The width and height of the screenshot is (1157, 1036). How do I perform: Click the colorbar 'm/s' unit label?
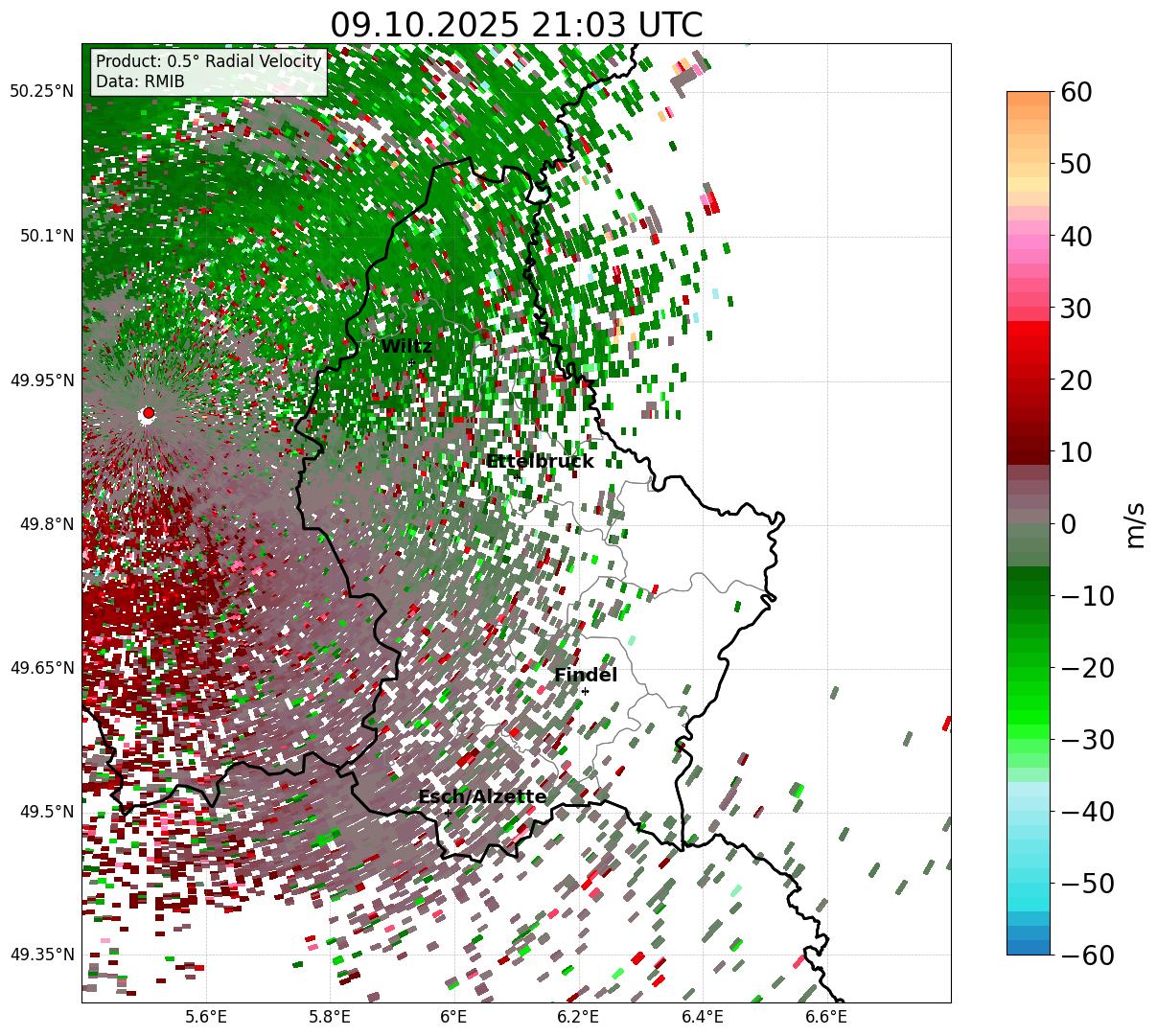[x=1135, y=523]
